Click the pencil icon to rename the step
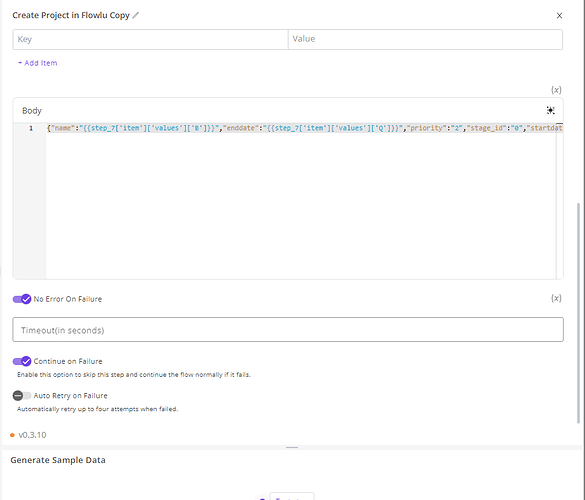The image size is (585, 500). click(136, 15)
